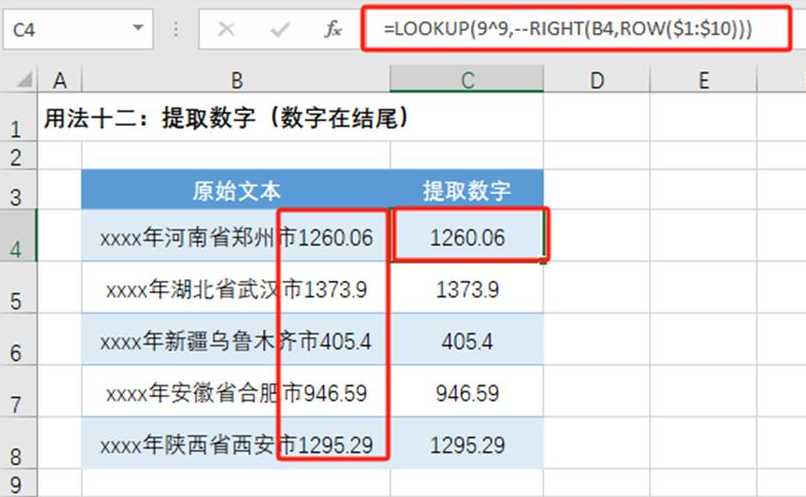Click the fill handle of cell C4
Viewport: 806px width, 497px height.
click(544, 261)
